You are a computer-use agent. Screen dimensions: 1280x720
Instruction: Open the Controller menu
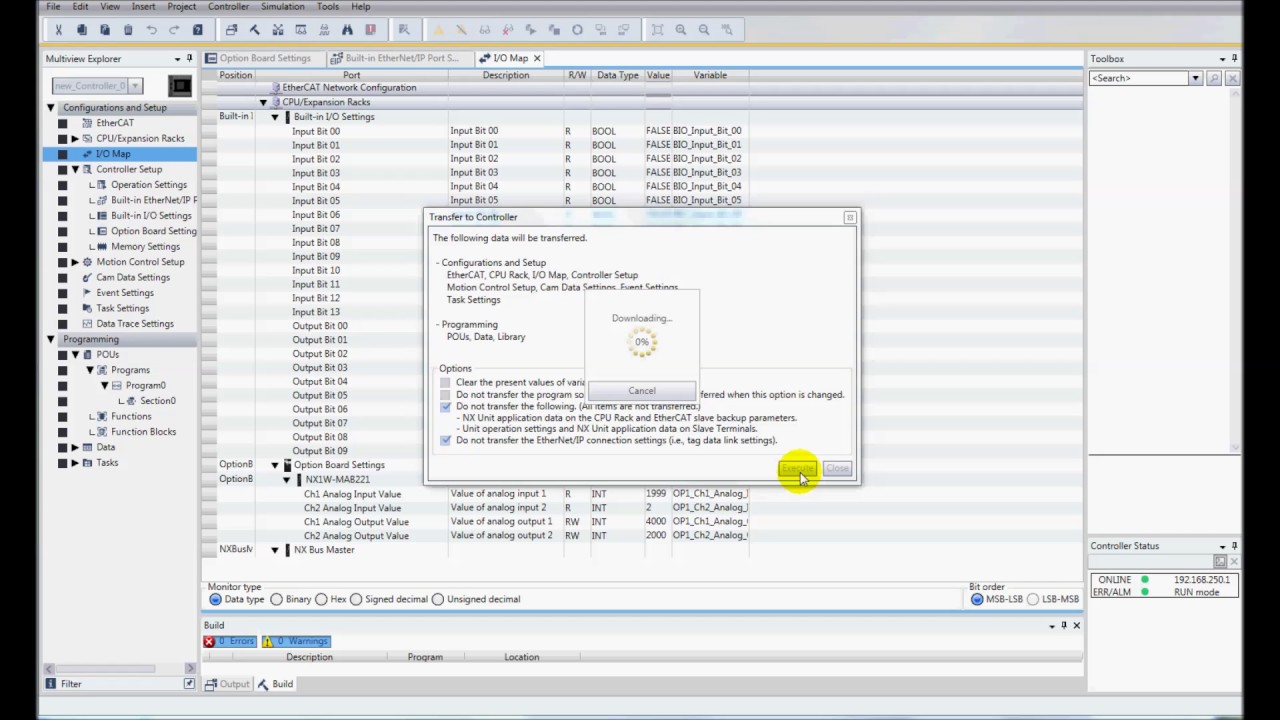tap(228, 6)
